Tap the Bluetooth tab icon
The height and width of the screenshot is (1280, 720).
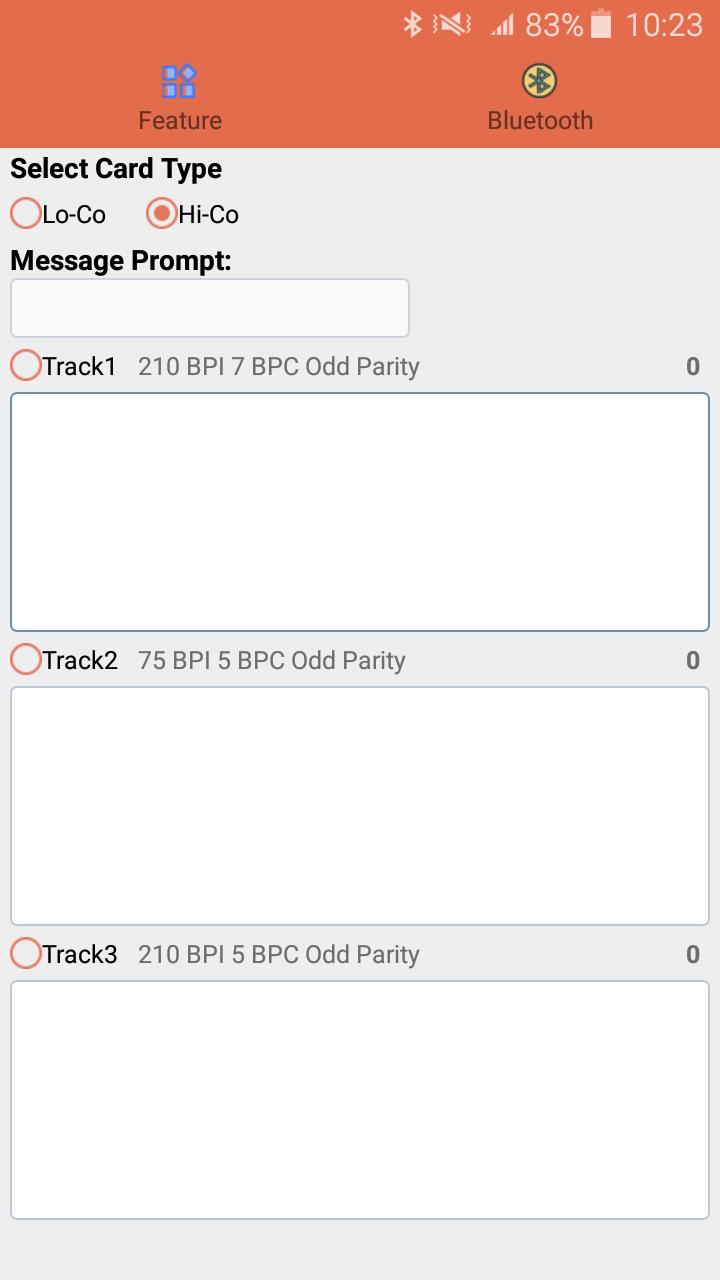(539, 81)
